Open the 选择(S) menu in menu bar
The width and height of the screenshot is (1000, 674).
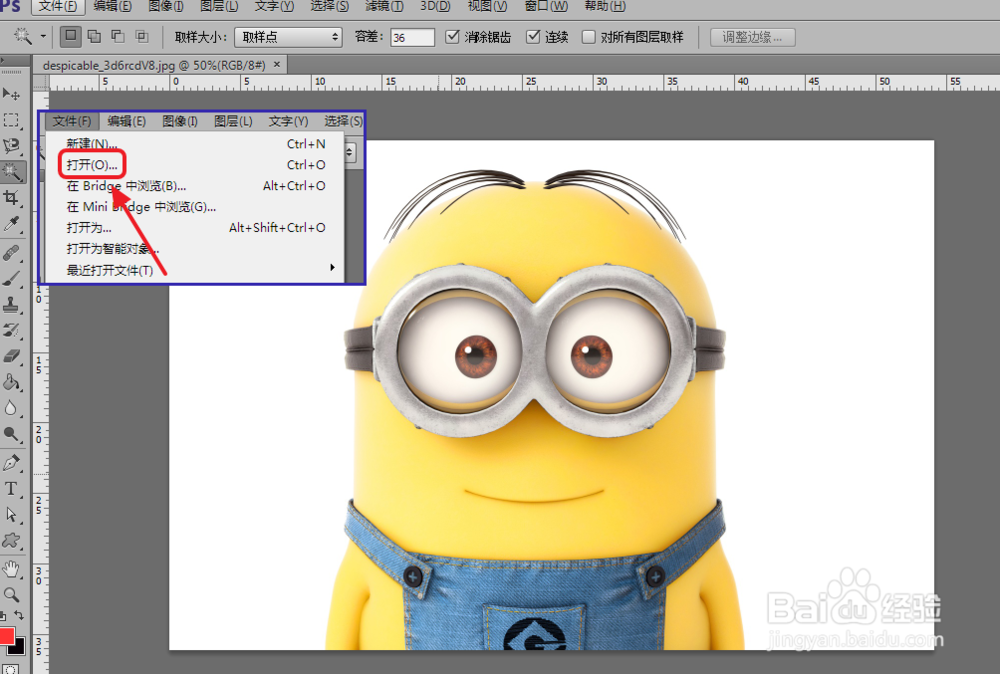(329, 6)
